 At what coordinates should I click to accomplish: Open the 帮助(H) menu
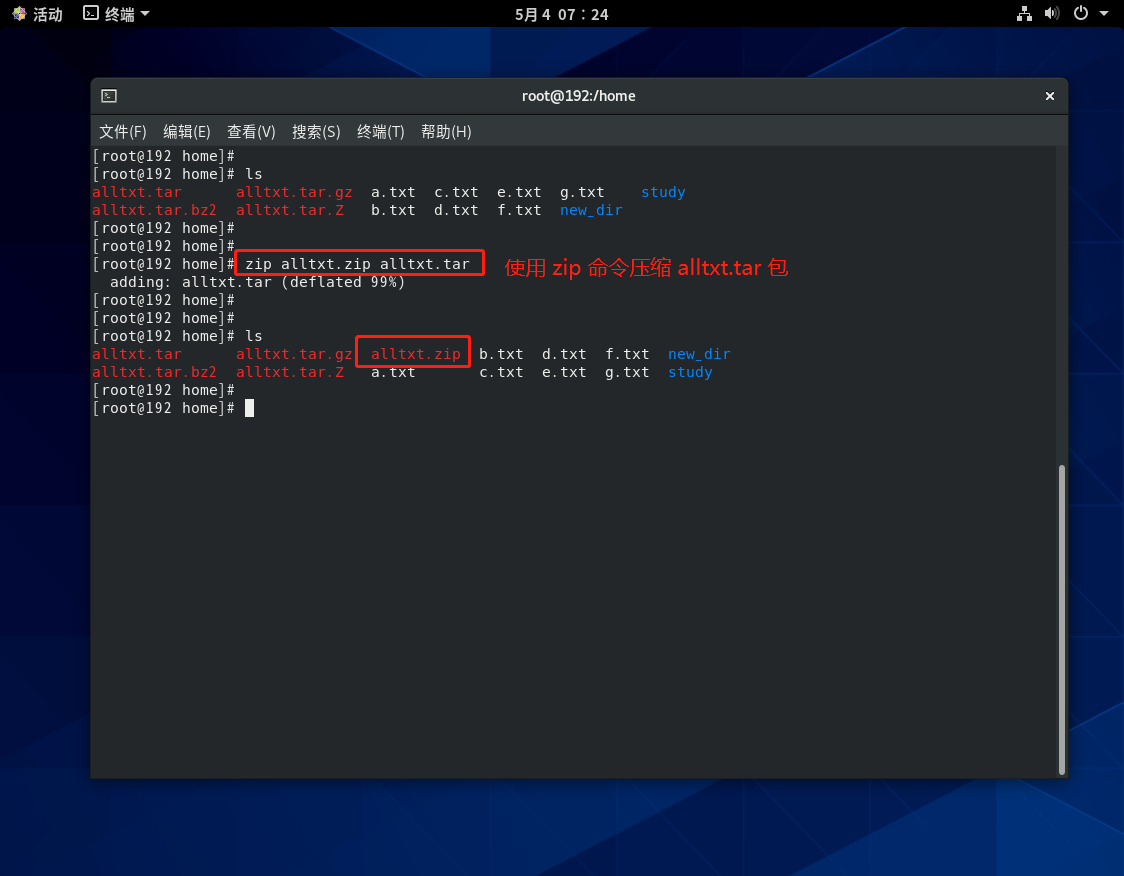click(x=446, y=132)
